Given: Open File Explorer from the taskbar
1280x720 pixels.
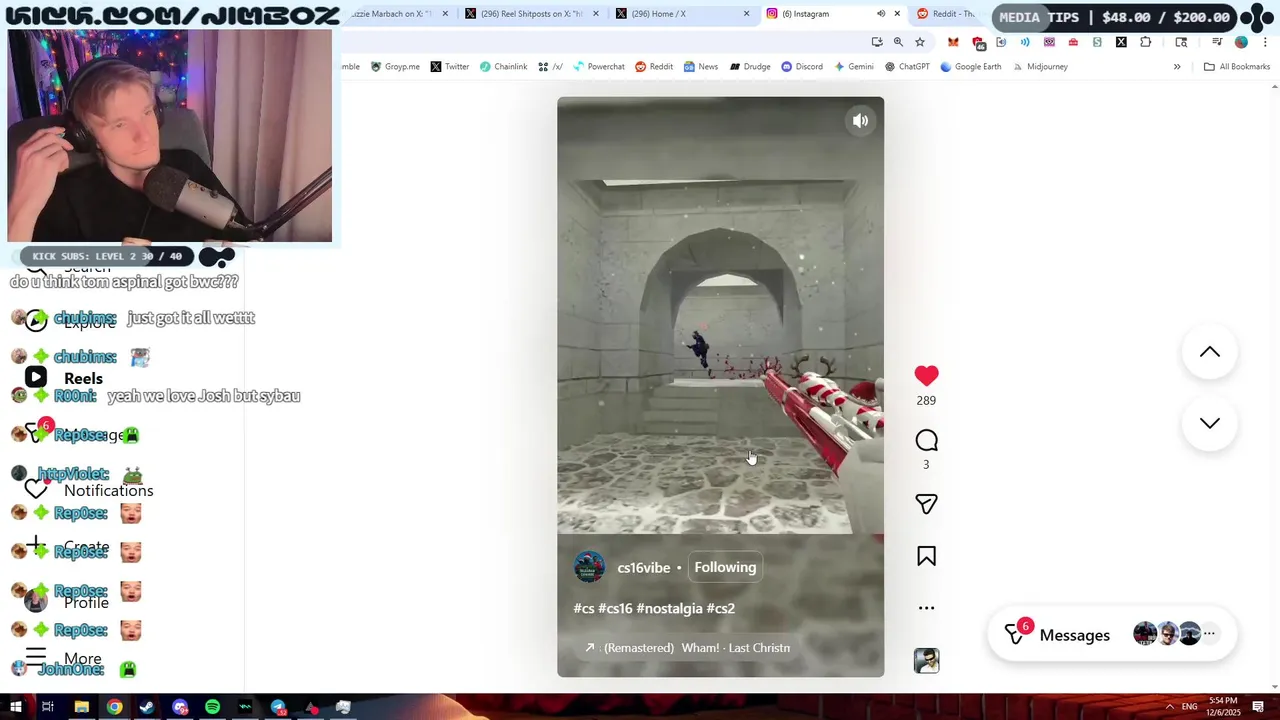Looking at the screenshot, I should pos(81,707).
